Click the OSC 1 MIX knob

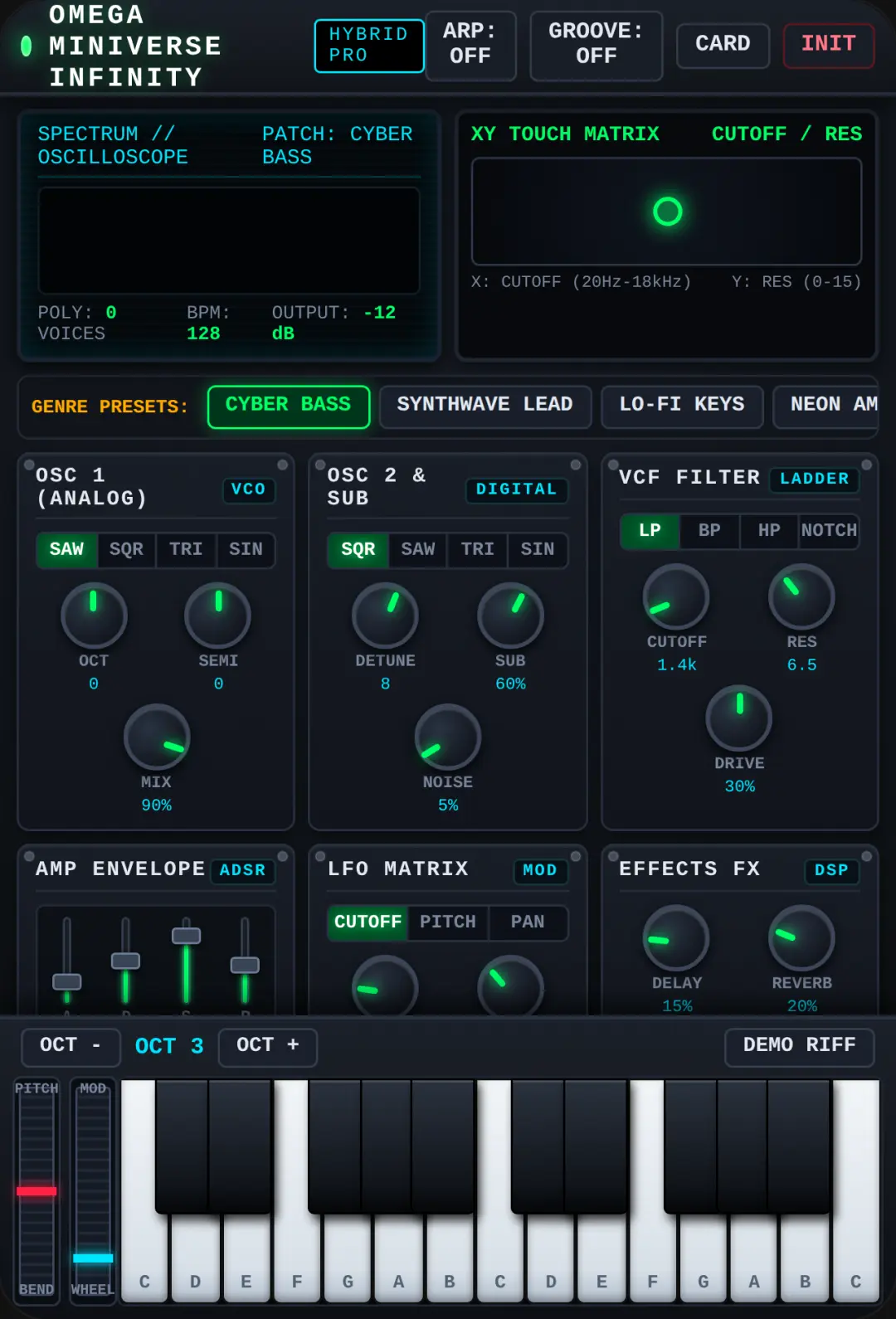tap(157, 737)
